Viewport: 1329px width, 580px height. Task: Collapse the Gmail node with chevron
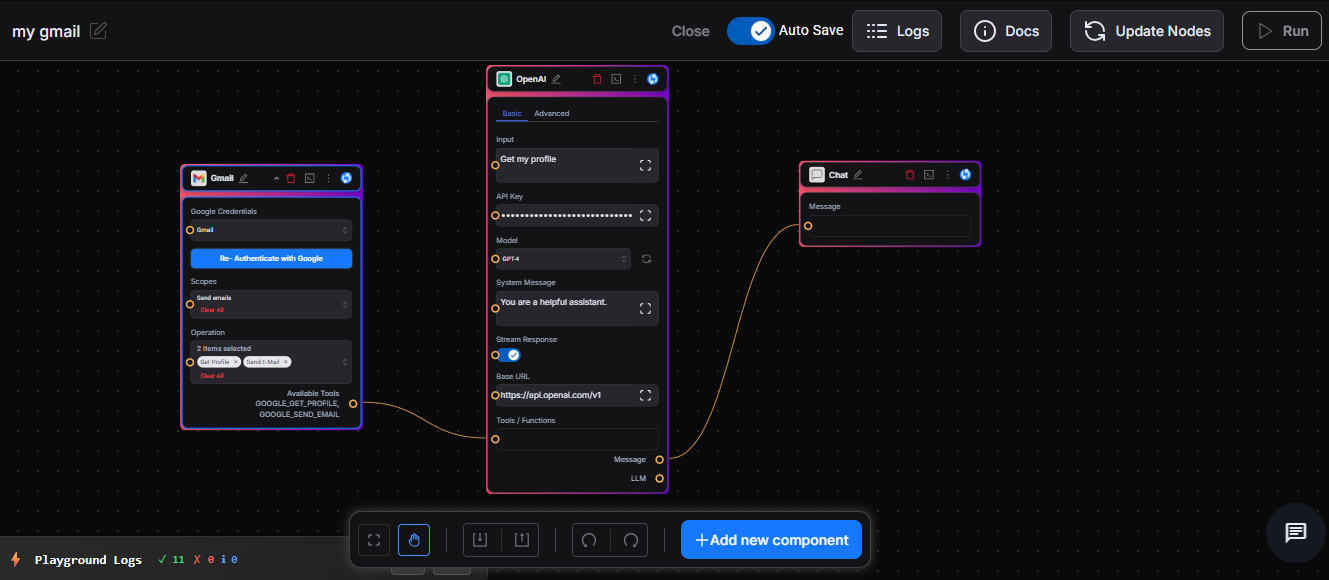coord(276,178)
